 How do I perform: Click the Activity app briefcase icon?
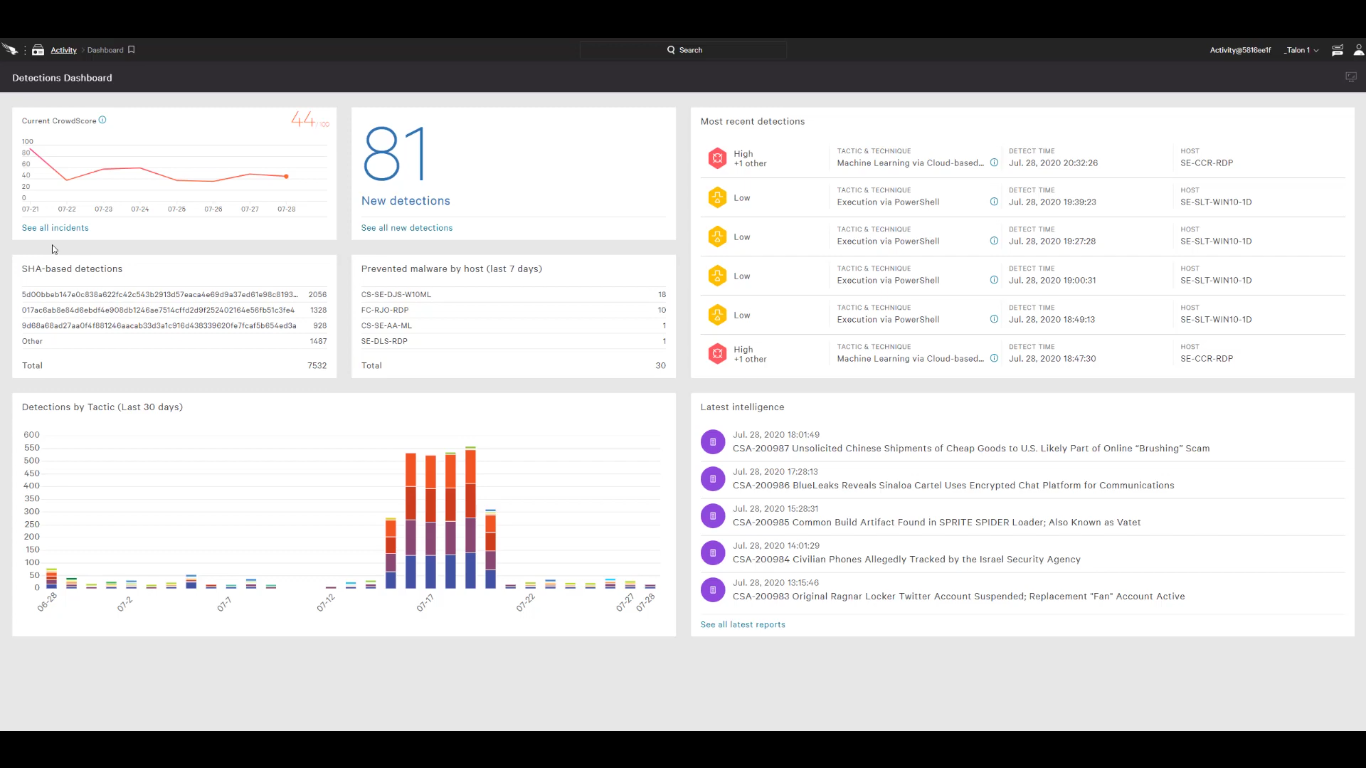pos(38,50)
